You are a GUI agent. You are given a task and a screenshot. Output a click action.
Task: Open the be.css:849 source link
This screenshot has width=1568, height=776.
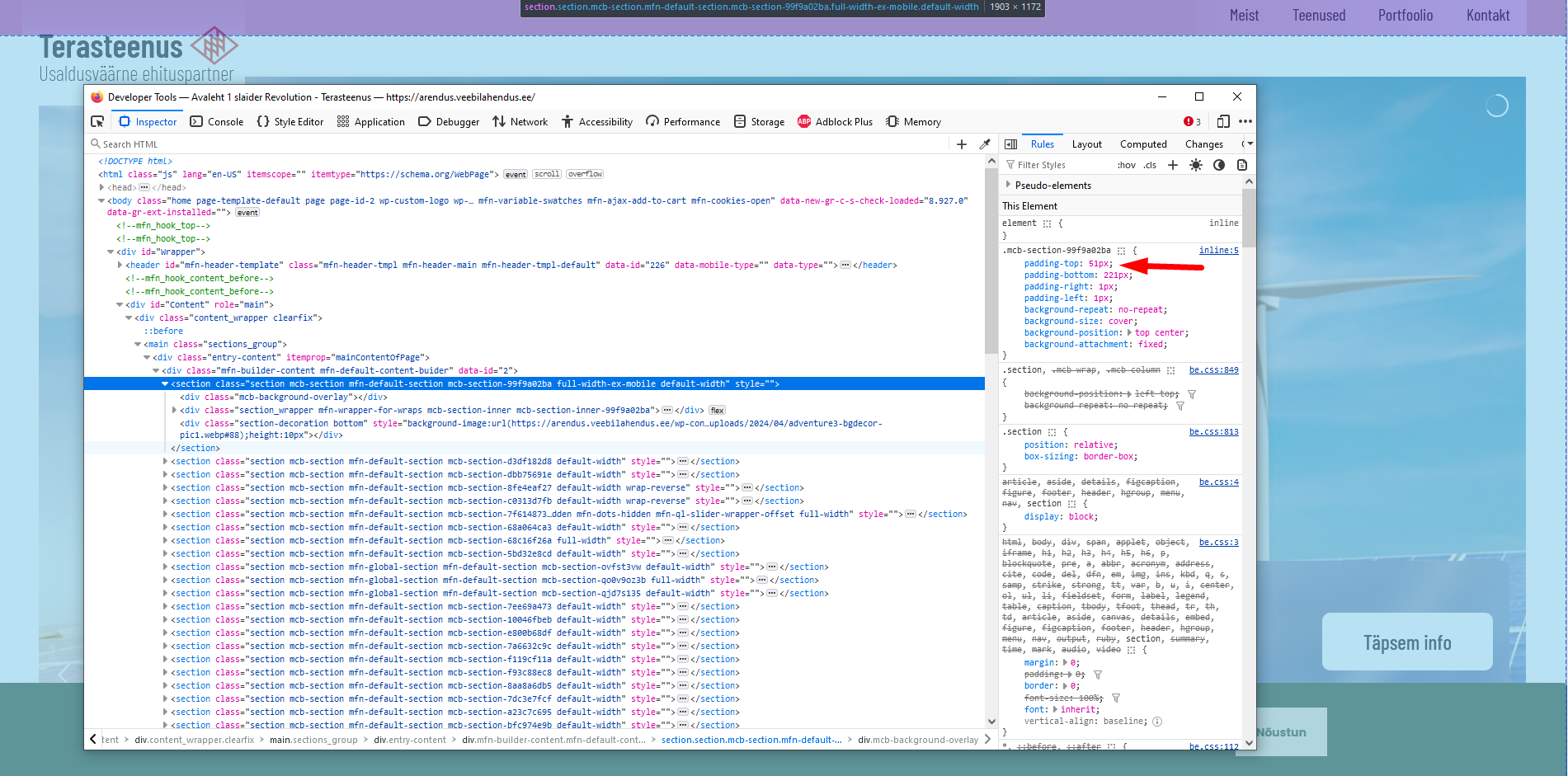pos(1214,369)
